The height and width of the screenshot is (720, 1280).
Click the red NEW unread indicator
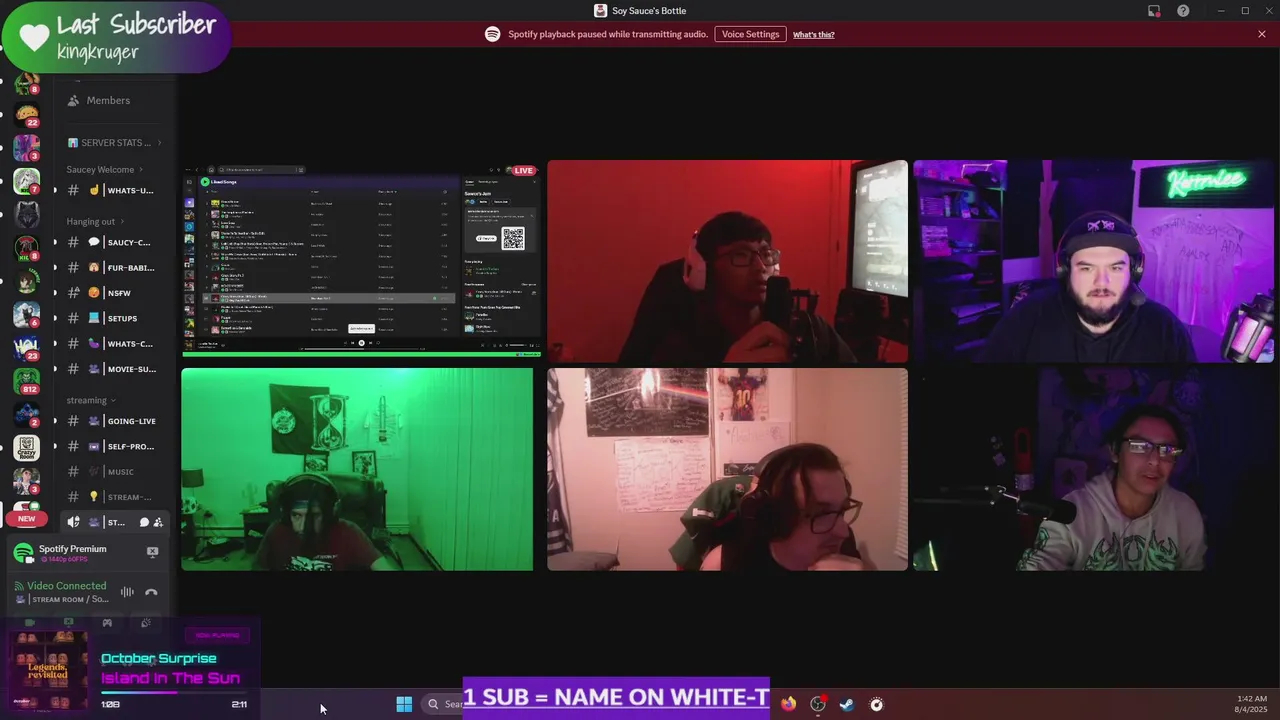[27, 519]
